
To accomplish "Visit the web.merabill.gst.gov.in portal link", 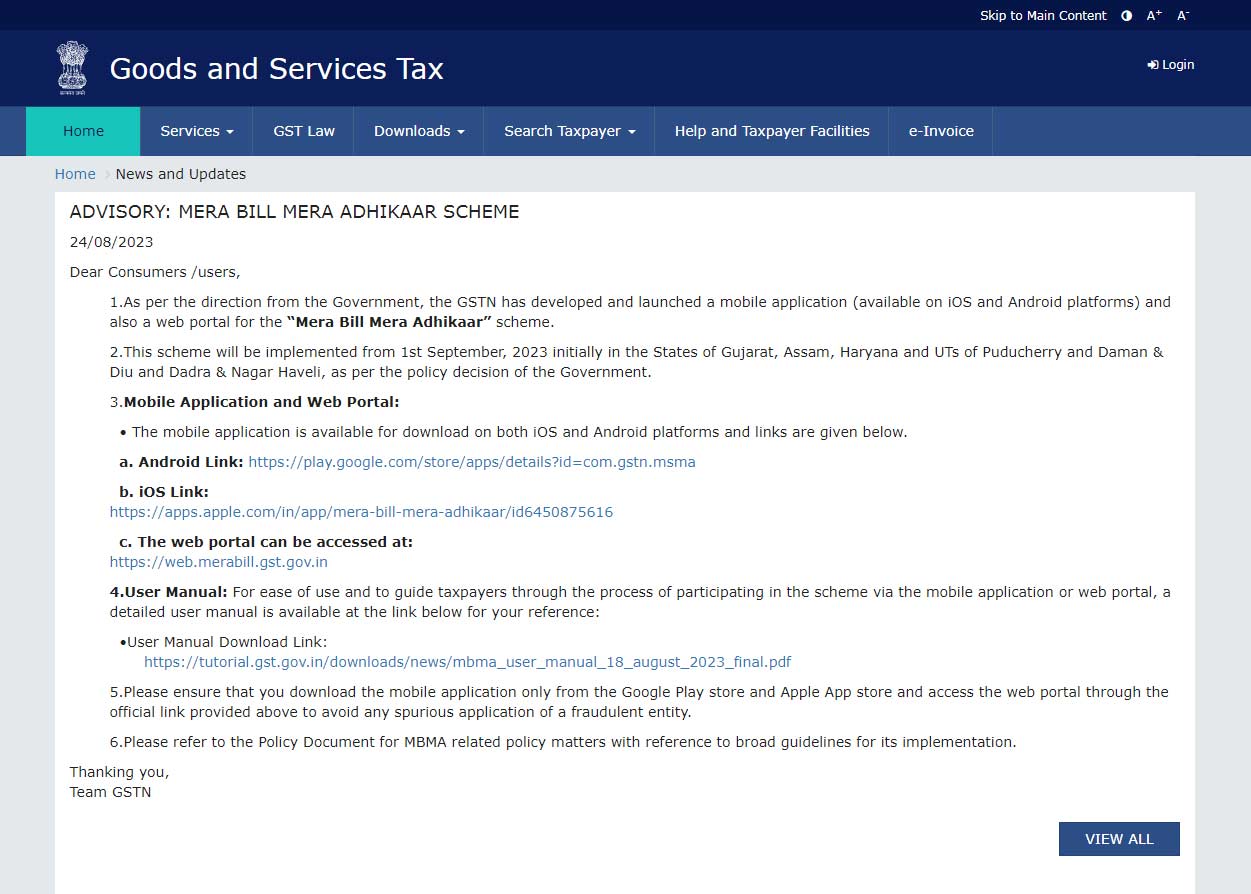I will coord(218,562).
